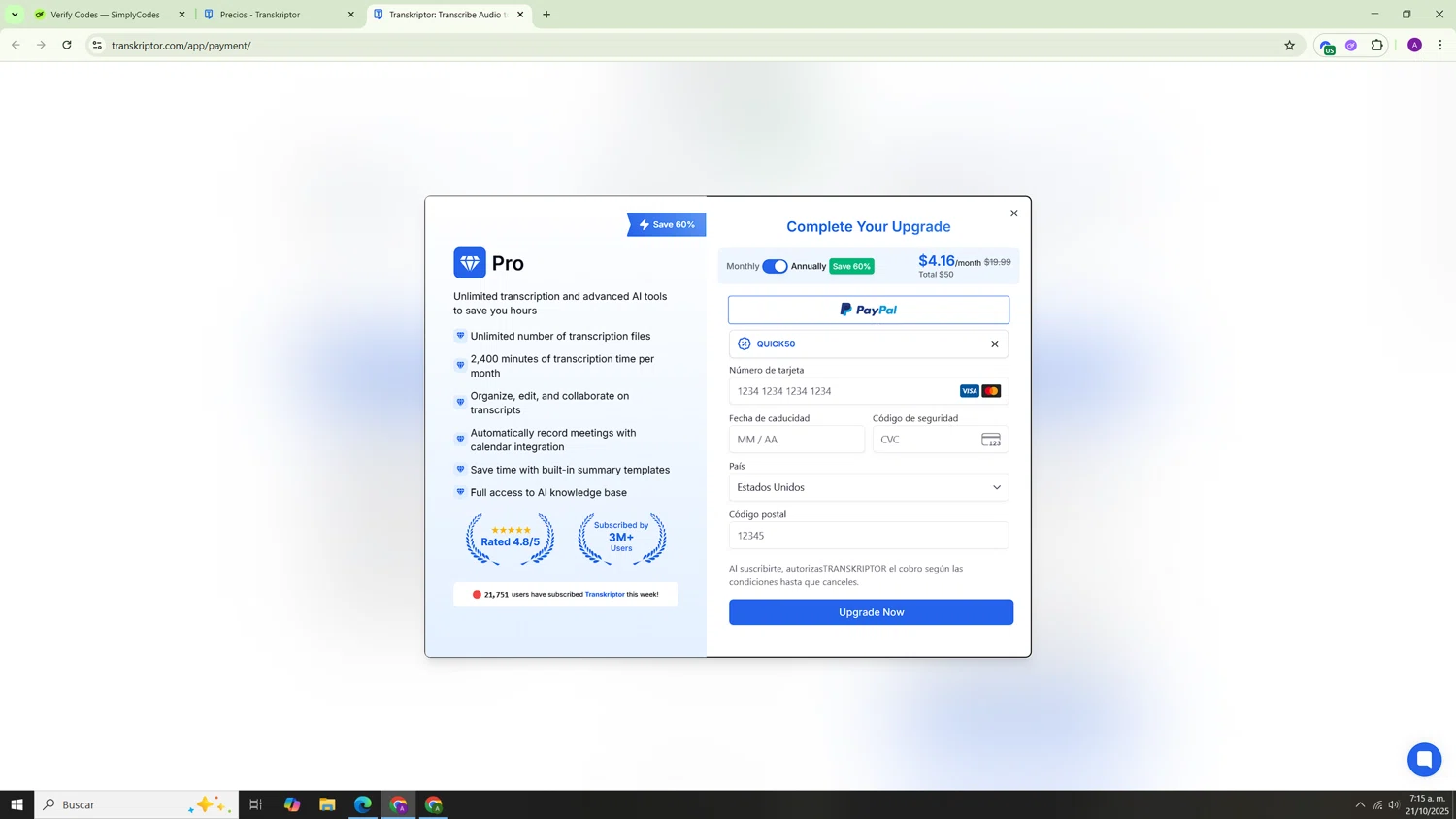Image resolution: width=1456 pixels, height=819 pixels.
Task: Focus the Código postal field
Action: click(x=869, y=536)
